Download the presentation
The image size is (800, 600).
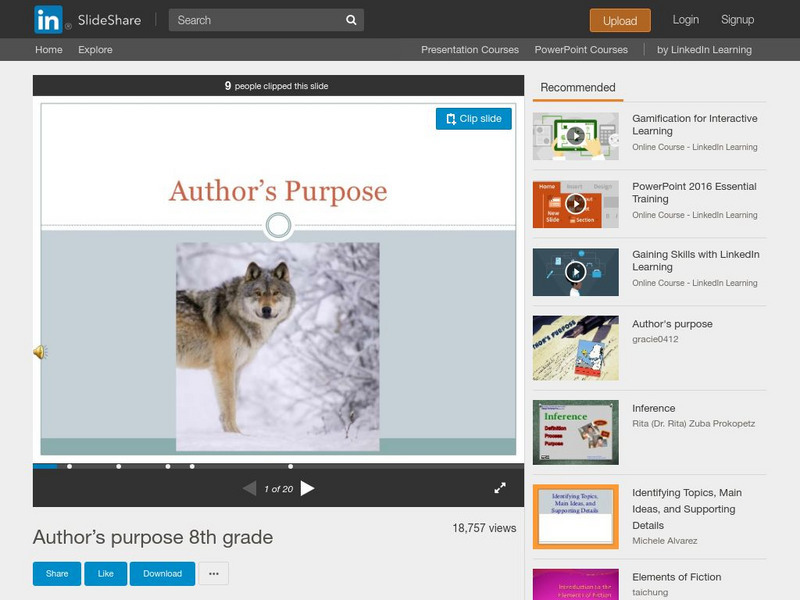pos(162,574)
